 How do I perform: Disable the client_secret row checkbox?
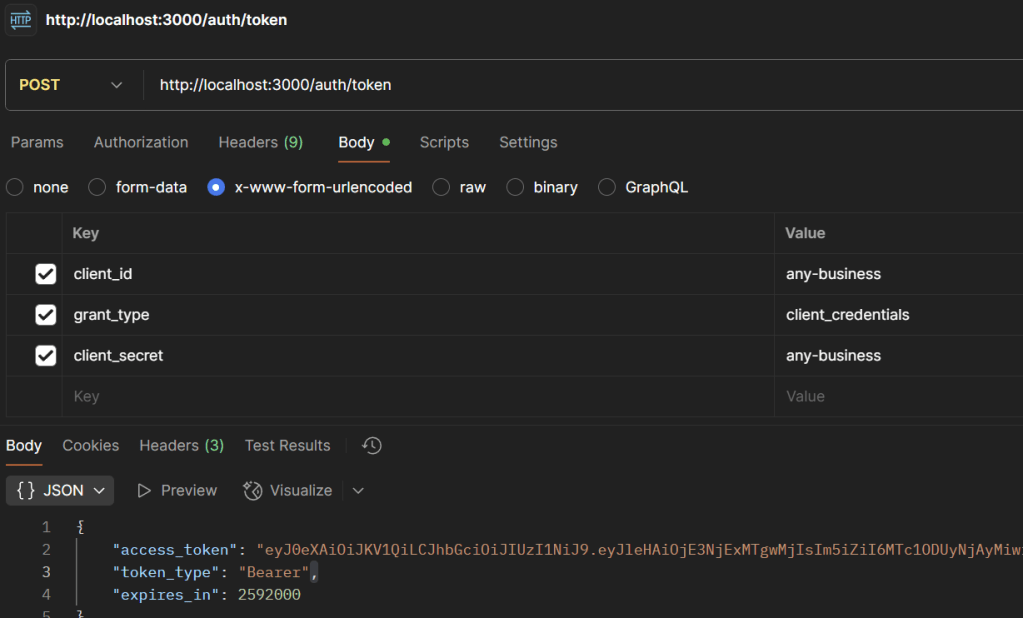(x=45, y=356)
